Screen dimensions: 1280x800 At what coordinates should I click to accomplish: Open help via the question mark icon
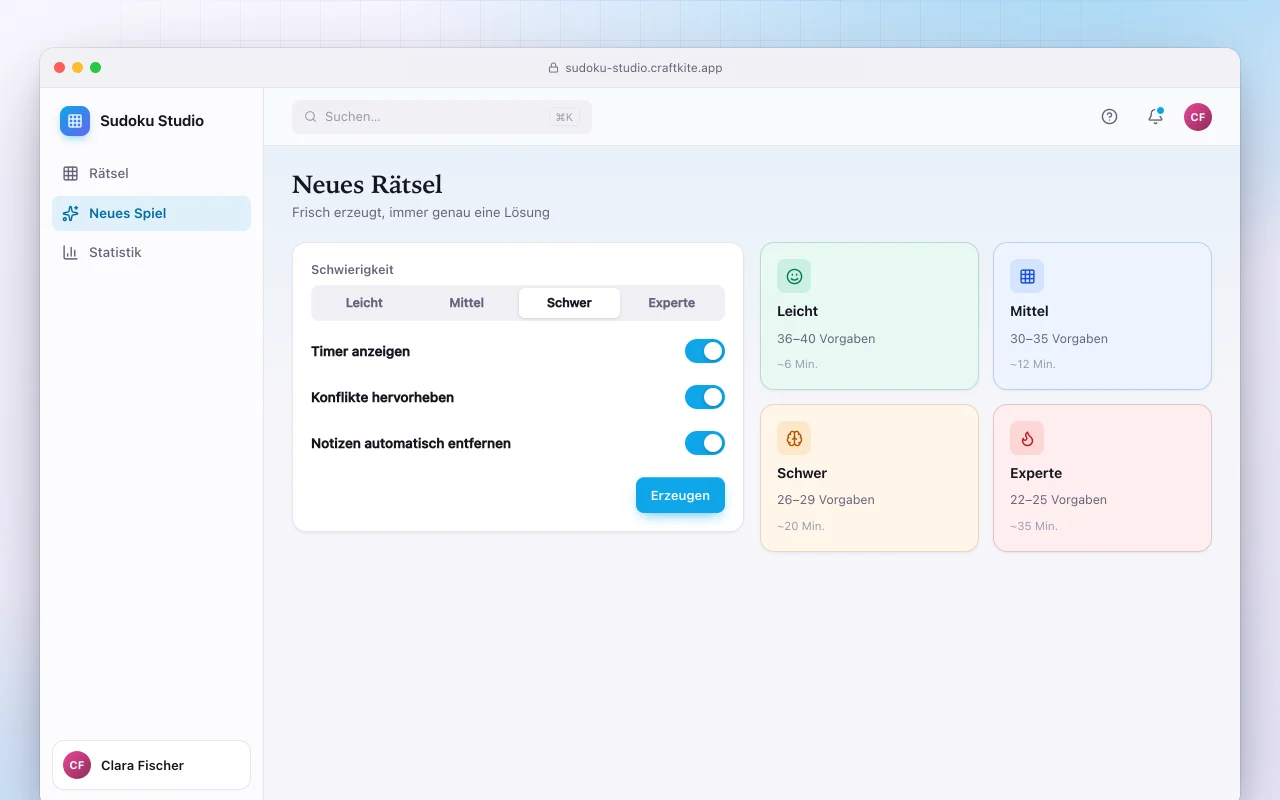1109,117
